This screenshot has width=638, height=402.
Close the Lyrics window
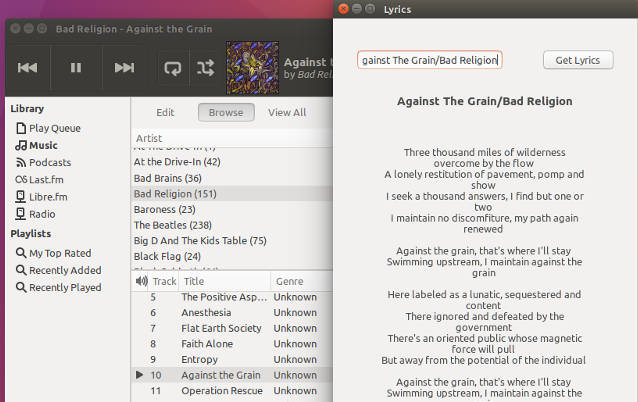(x=344, y=9)
